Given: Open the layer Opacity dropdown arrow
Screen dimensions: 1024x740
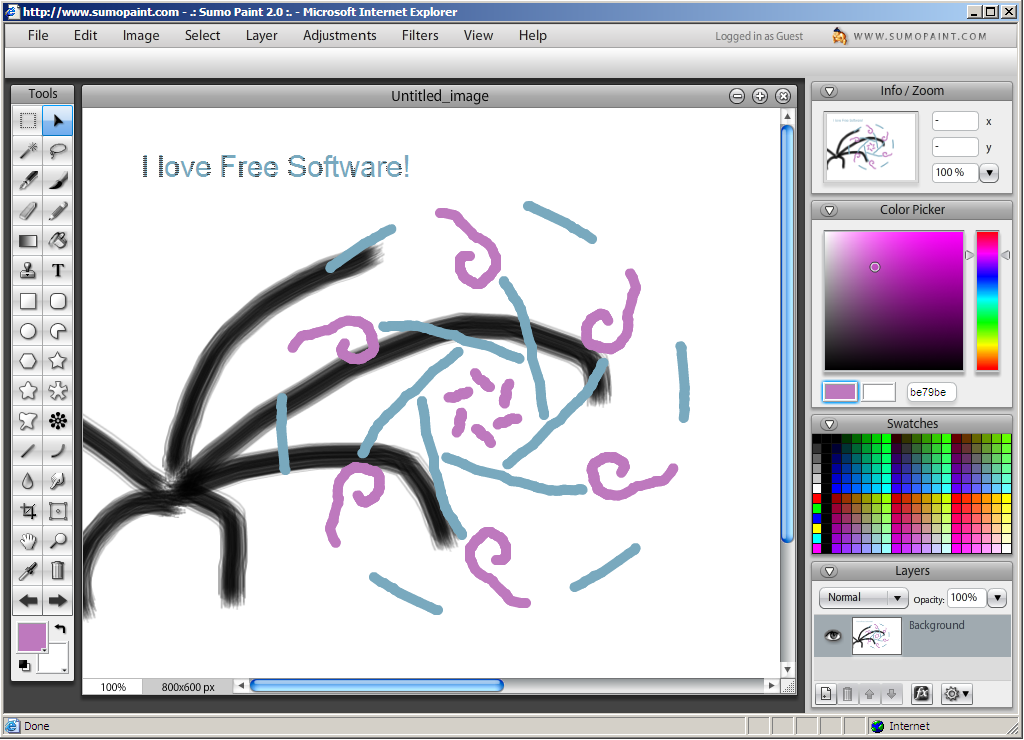Looking at the screenshot, I should [x=997, y=598].
